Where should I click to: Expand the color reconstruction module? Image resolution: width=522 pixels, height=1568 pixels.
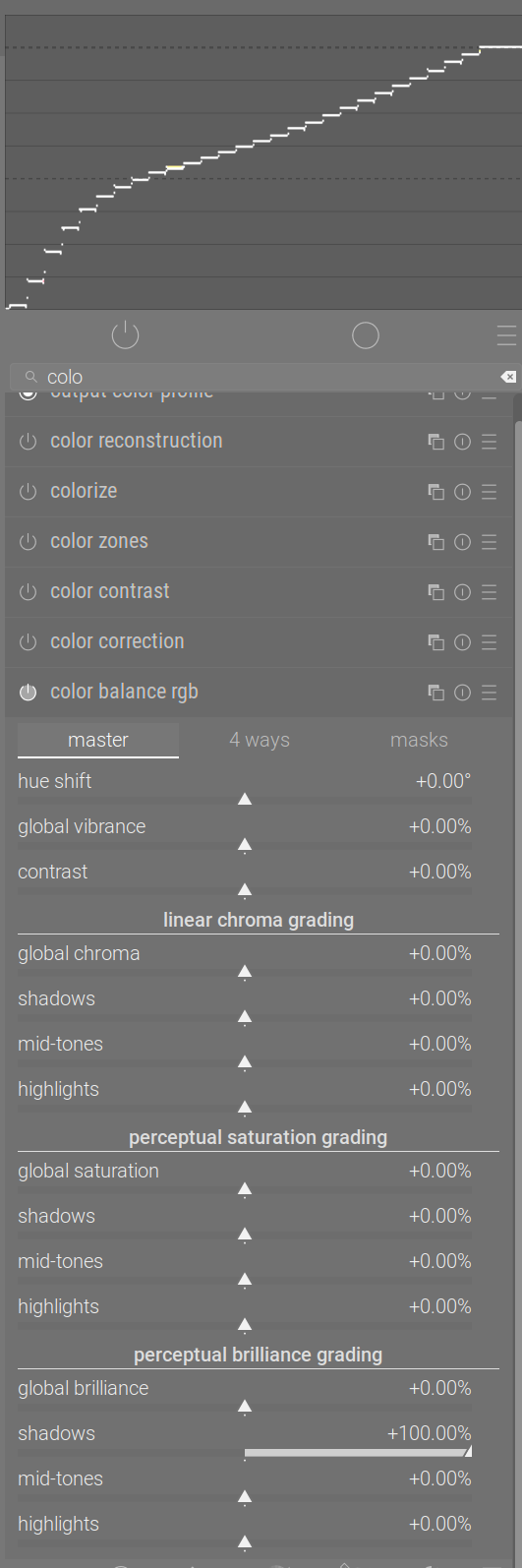pyautogui.click(x=137, y=441)
